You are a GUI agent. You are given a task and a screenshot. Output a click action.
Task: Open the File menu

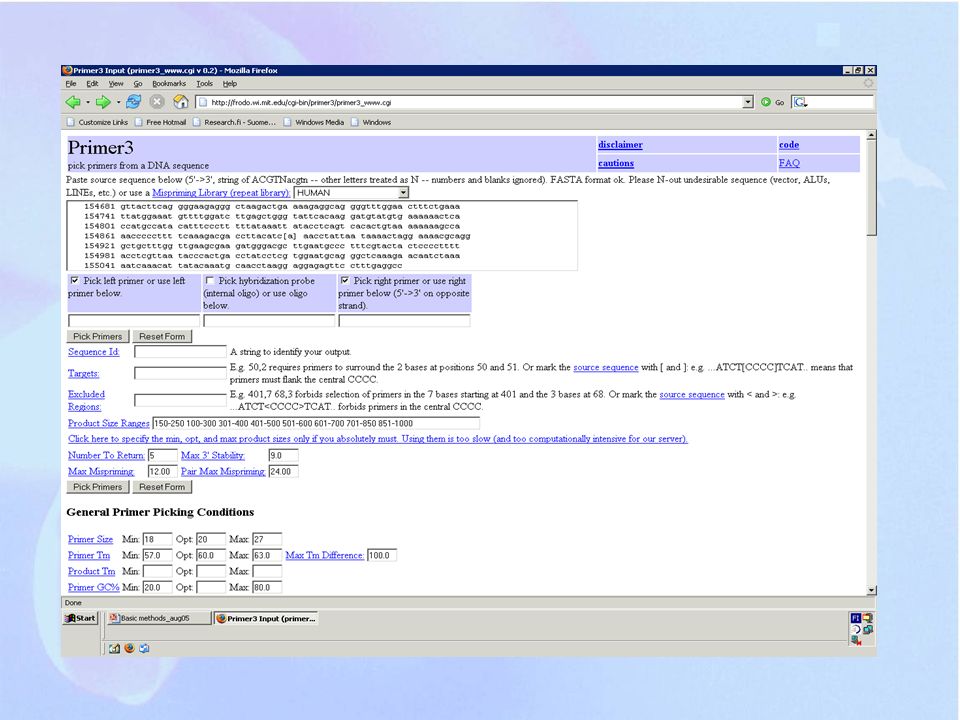[71, 84]
